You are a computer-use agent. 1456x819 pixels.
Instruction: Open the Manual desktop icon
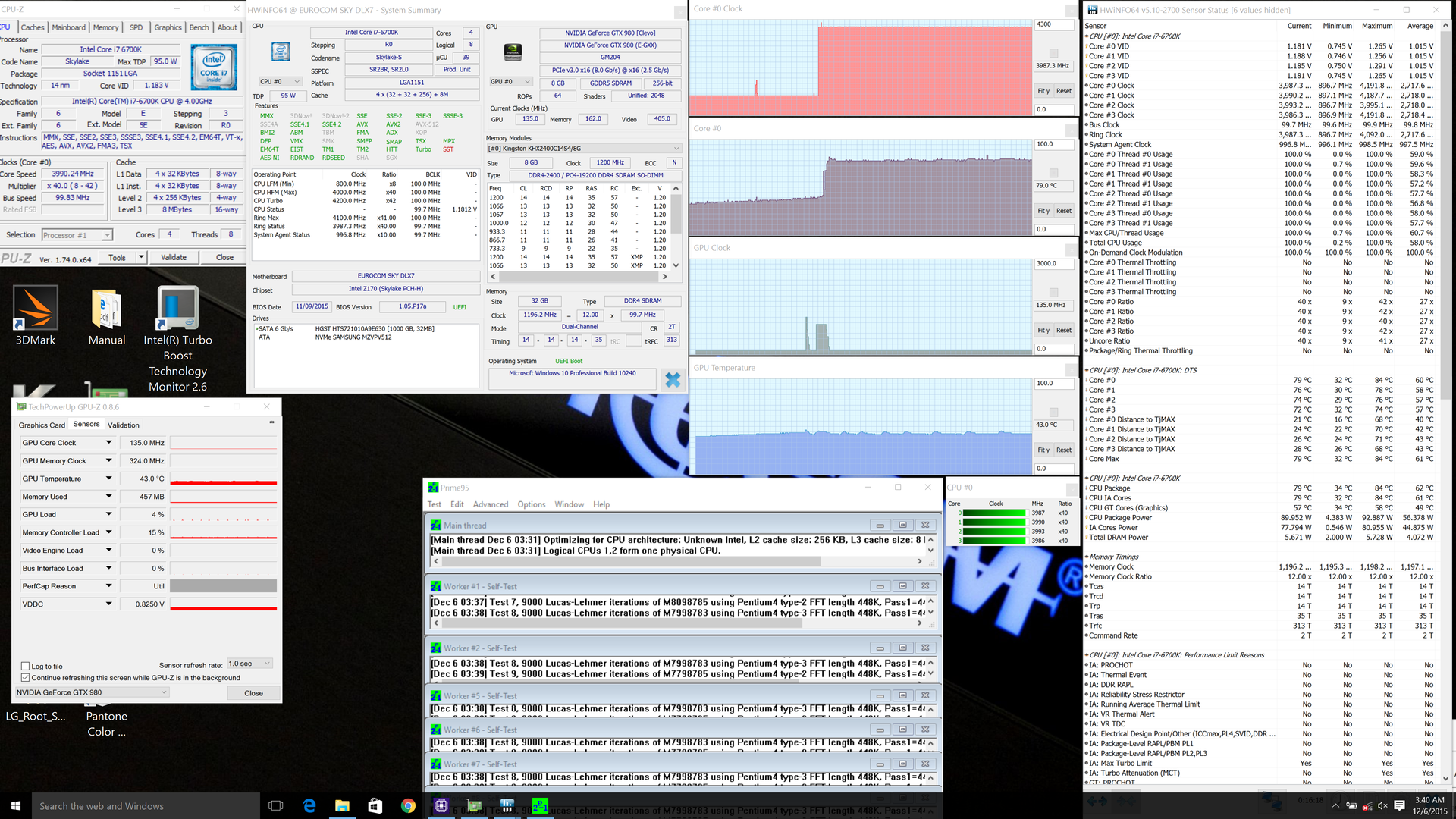point(107,316)
